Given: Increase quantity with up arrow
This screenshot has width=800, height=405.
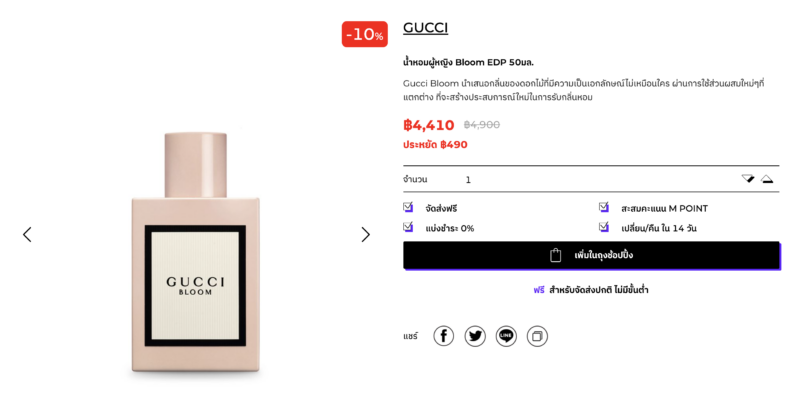Looking at the screenshot, I should point(767,179).
